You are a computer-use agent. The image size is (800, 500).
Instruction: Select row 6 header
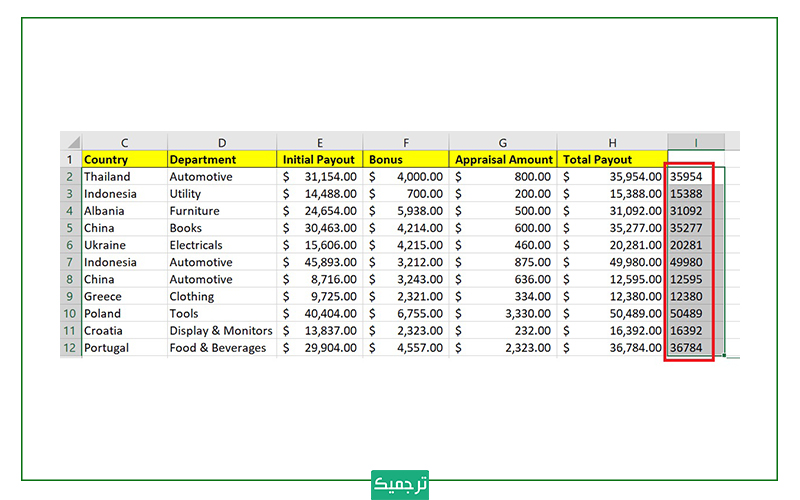pyautogui.click(x=70, y=245)
